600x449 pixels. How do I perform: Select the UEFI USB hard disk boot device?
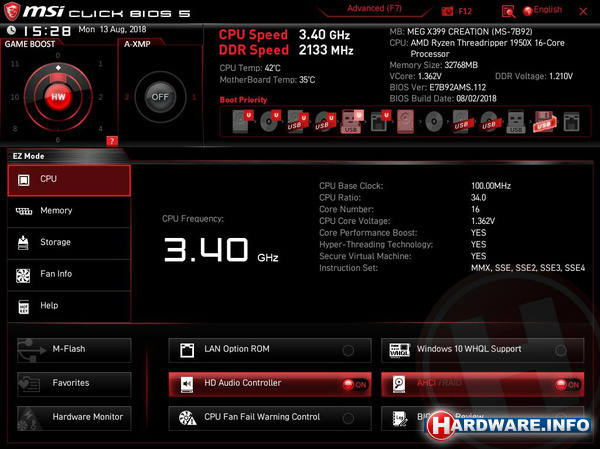coord(297,122)
